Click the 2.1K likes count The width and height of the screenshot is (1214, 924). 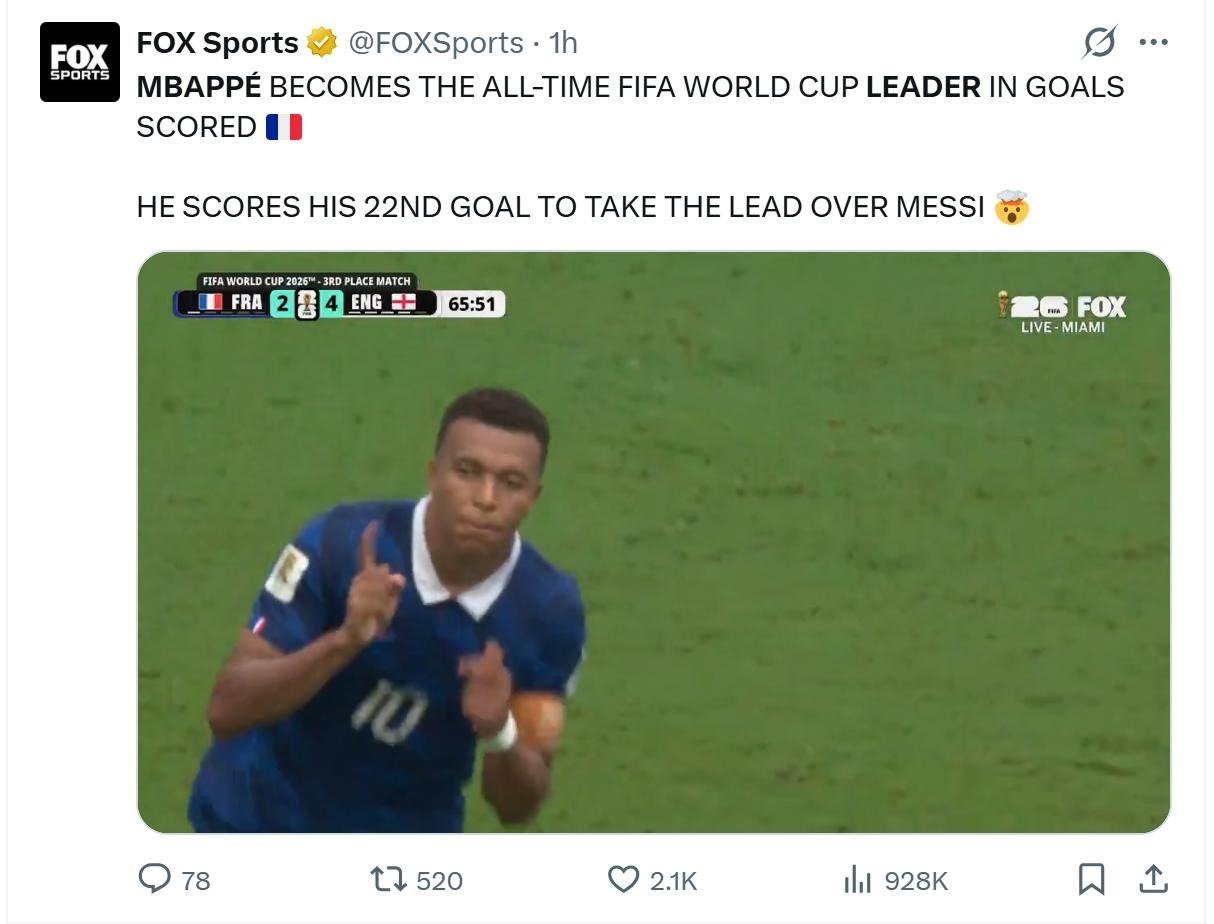point(673,881)
